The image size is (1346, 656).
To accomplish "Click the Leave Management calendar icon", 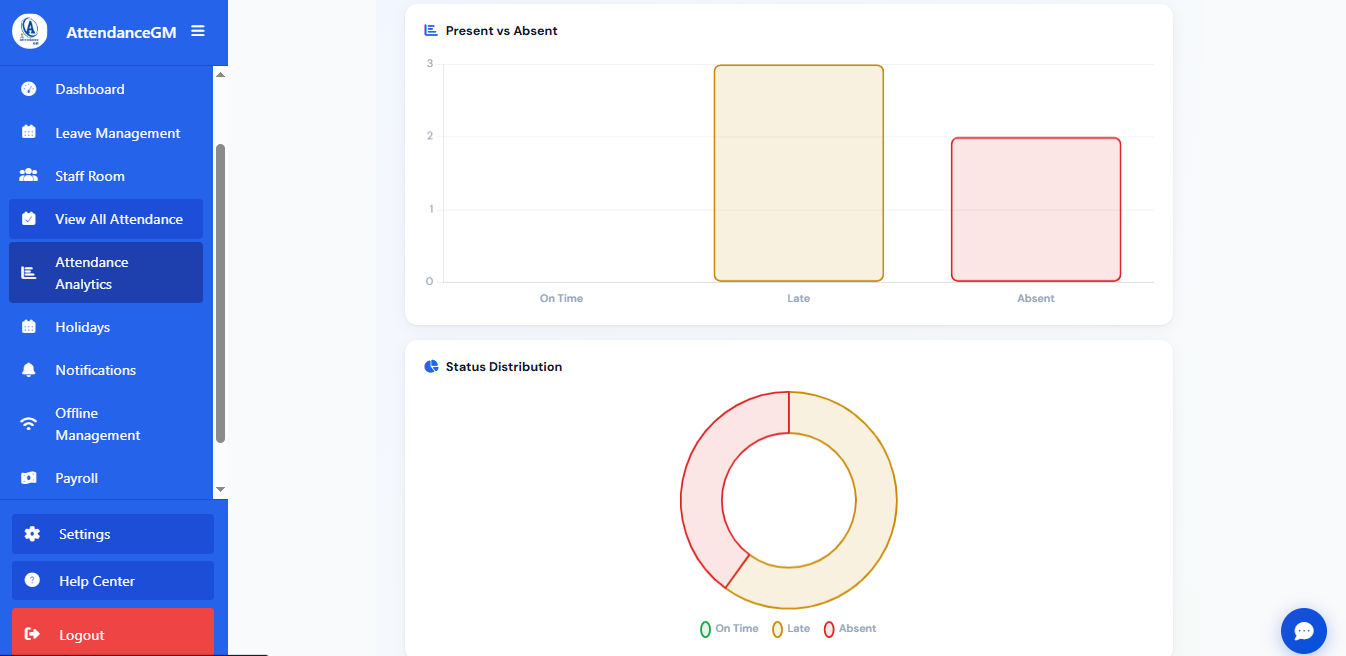I will pyautogui.click(x=29, y=132).
